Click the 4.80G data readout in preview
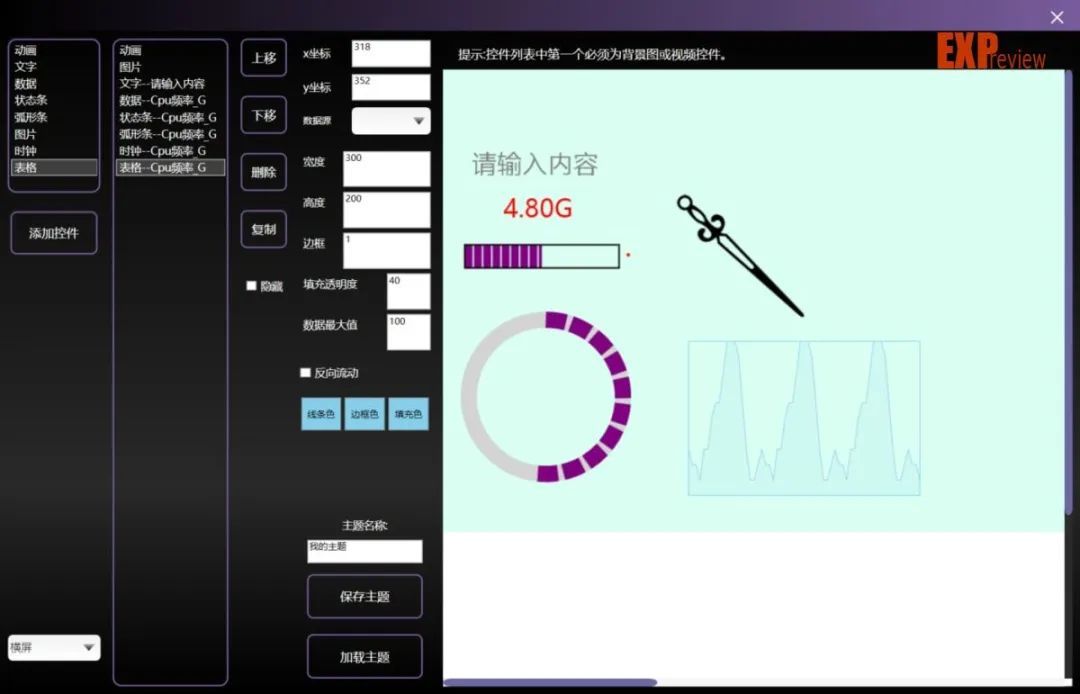 point(537,208)
